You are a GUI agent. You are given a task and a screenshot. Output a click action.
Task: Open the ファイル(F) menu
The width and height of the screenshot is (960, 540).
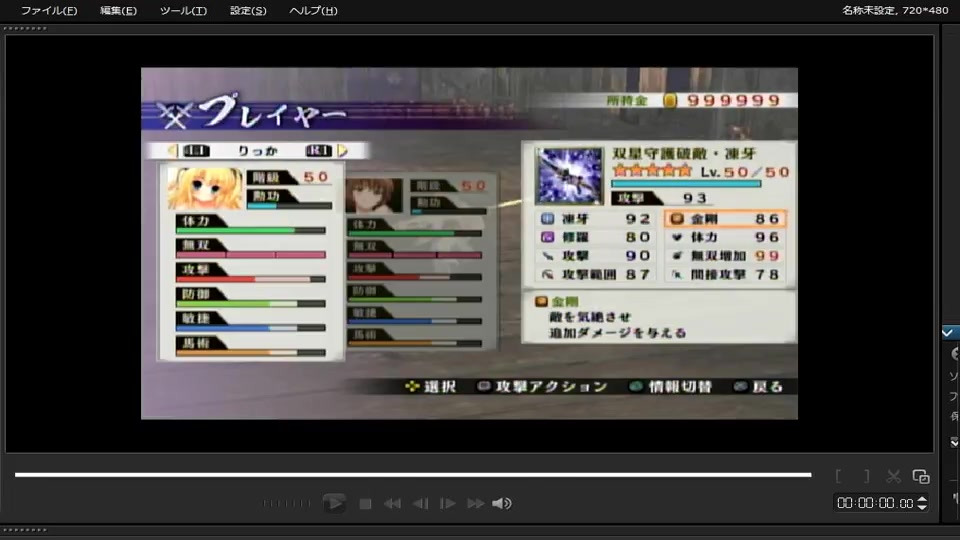(49, 10)
